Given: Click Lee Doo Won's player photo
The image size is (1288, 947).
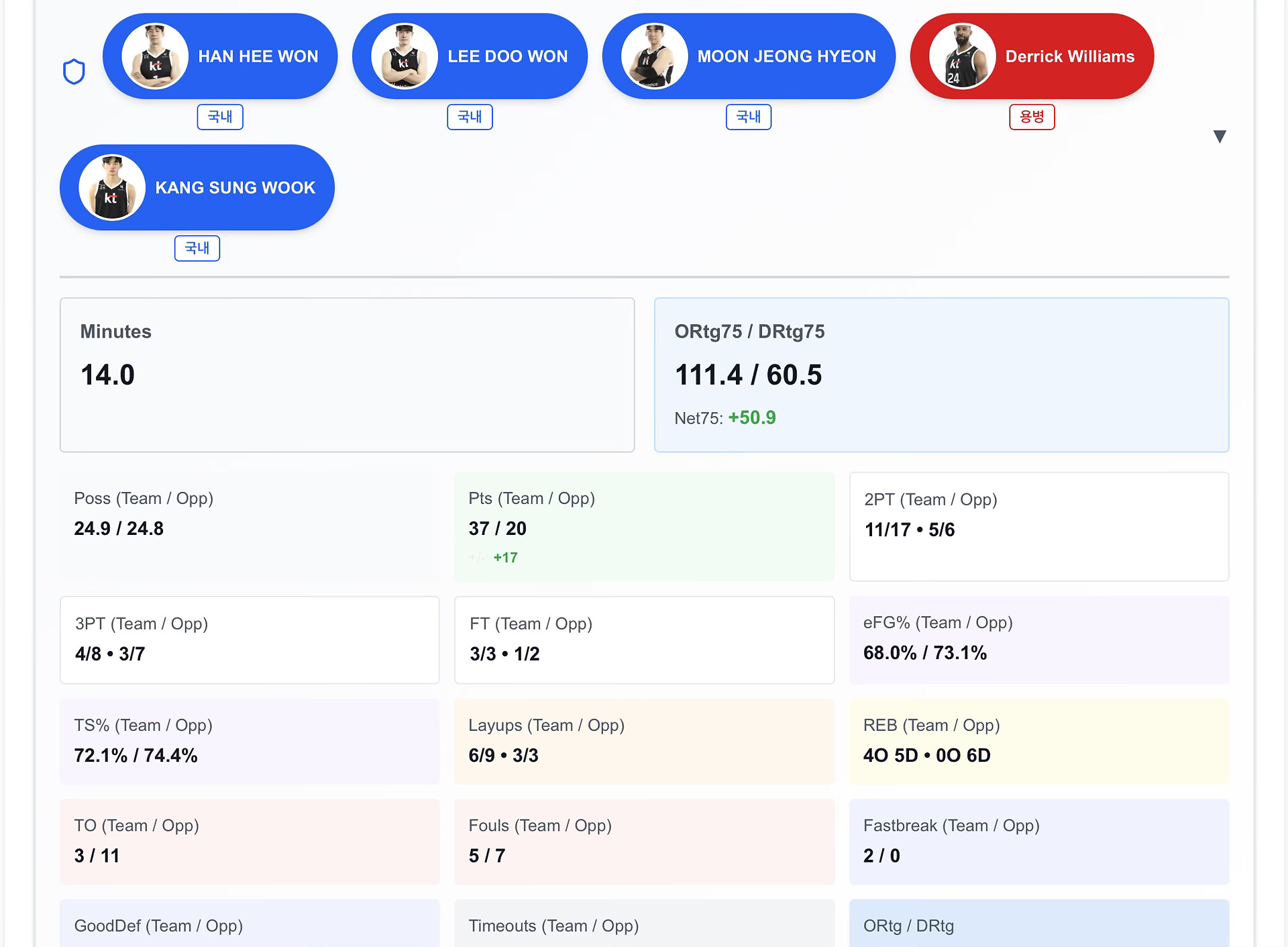Looking at the screenshot, I should [405, 56].
